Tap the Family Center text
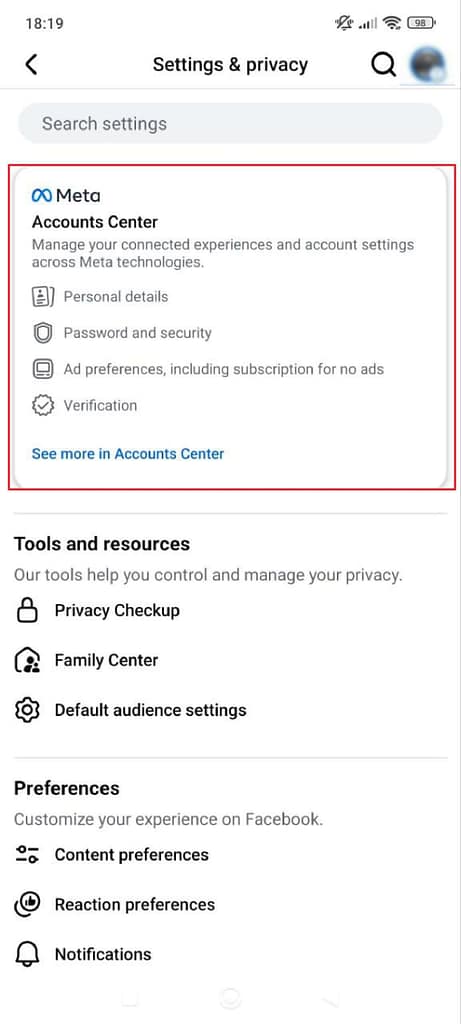The image size is (461, 1024). [106, 660]
